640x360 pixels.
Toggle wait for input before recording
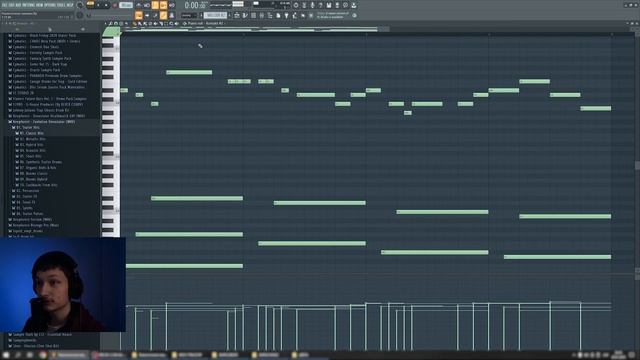[x=147, y=5]
